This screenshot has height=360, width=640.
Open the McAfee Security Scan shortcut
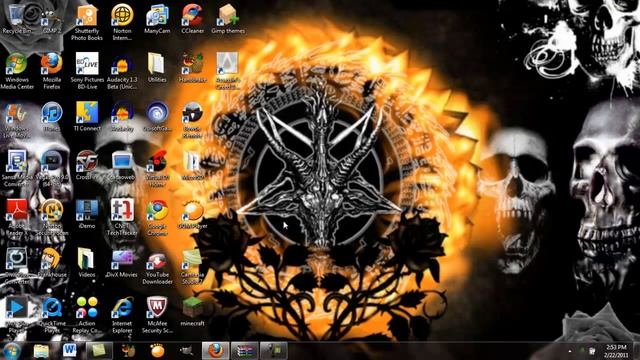157,315
